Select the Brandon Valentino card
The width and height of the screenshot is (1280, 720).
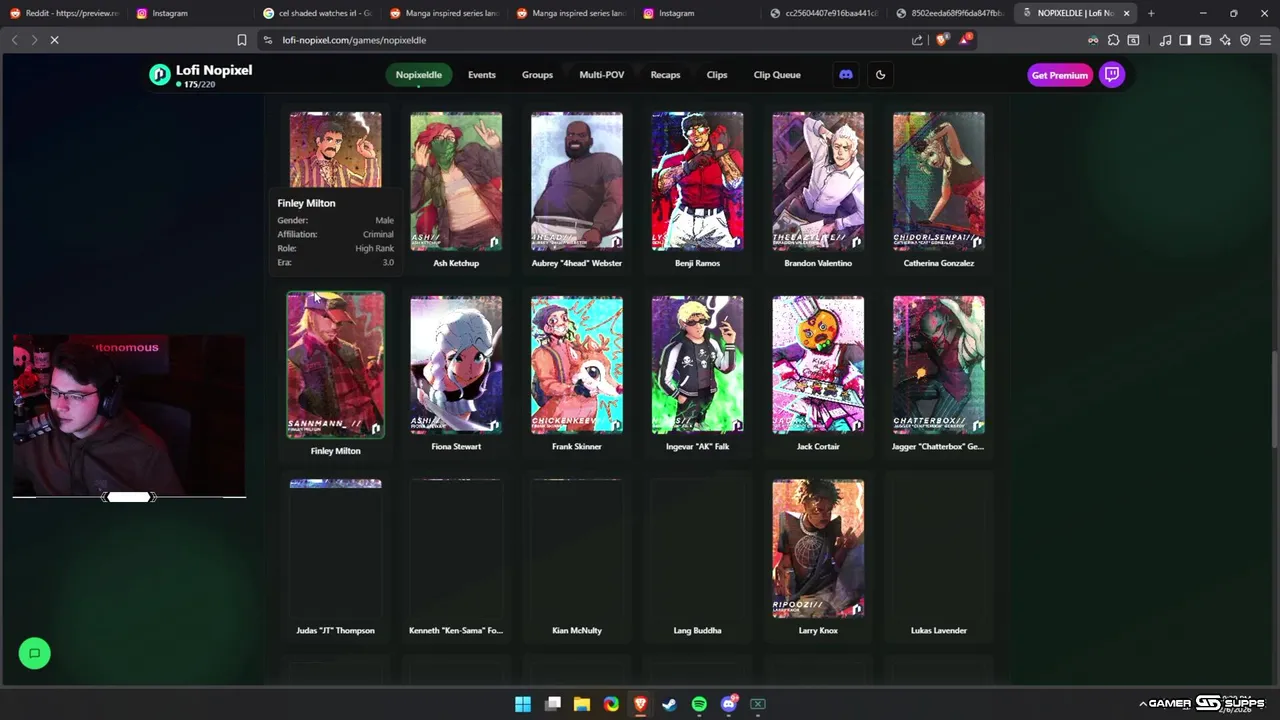pos(818,190)
